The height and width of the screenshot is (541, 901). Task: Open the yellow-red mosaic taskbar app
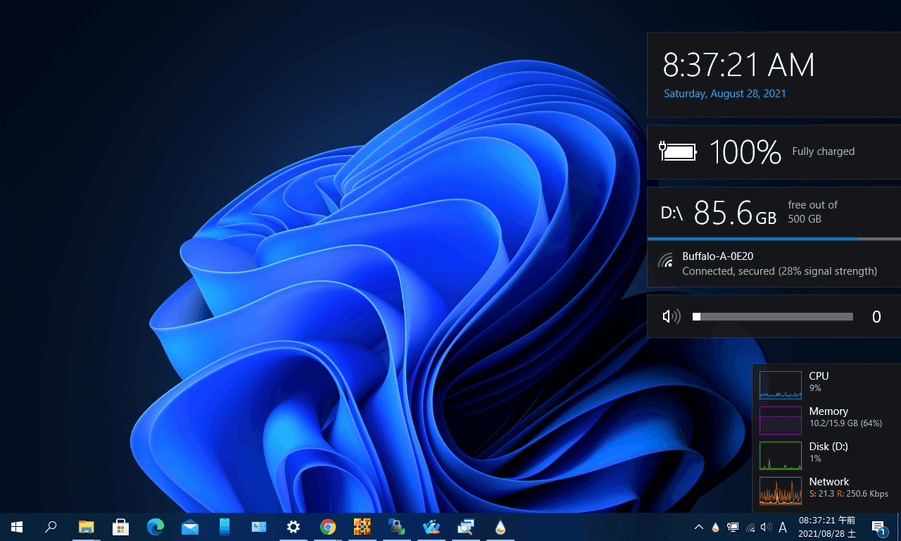coord(362,527)
